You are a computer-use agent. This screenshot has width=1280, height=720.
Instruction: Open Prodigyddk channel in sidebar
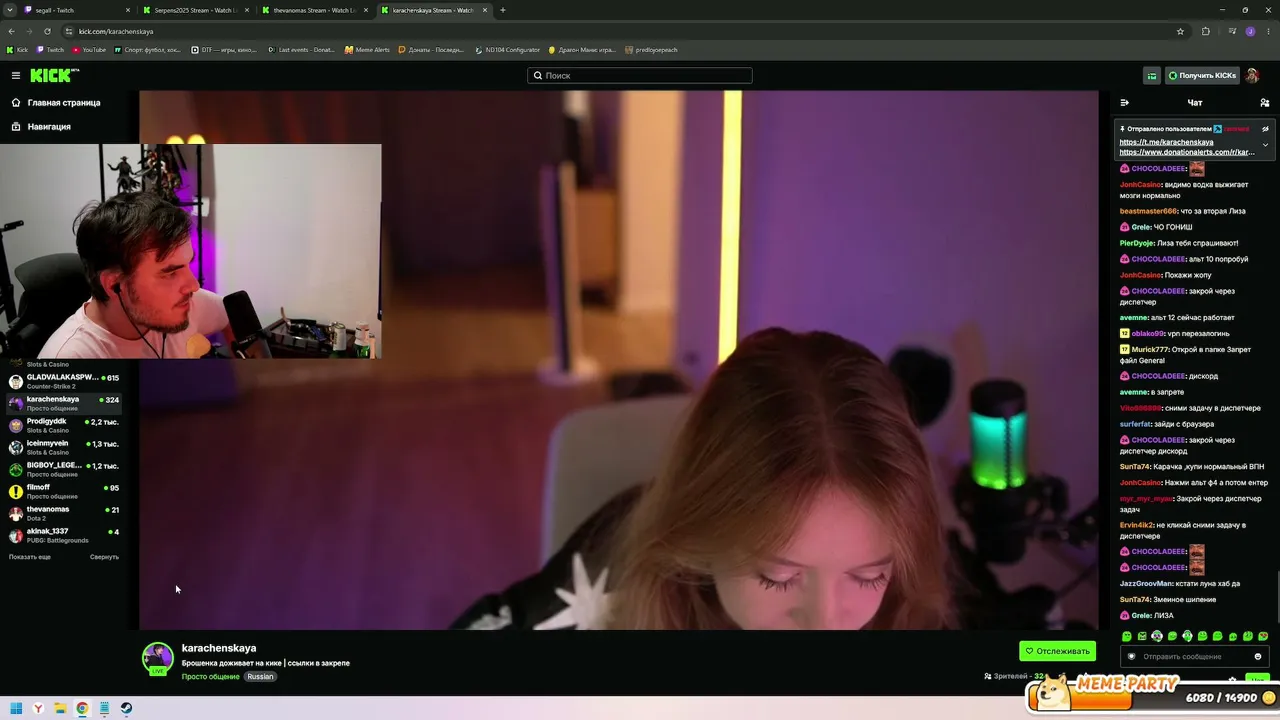64,425
